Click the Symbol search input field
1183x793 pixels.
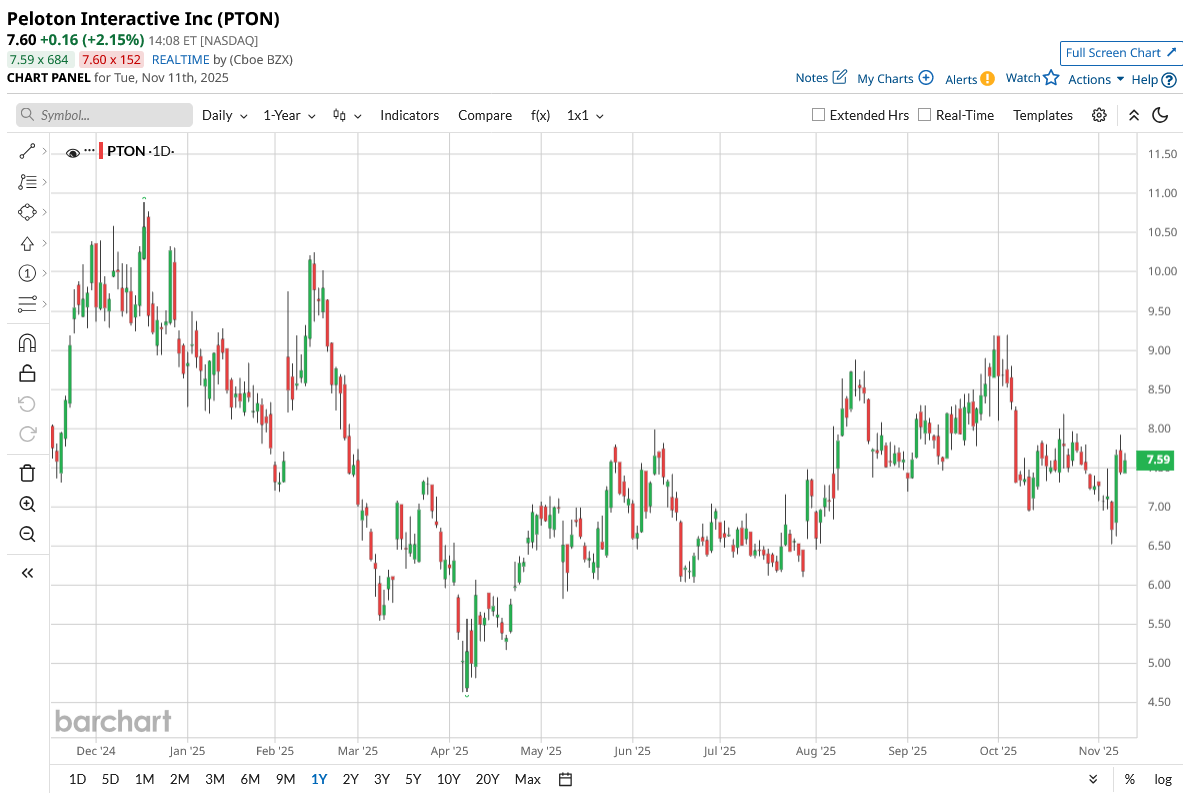pyautogui.click(x=105, y=115)
